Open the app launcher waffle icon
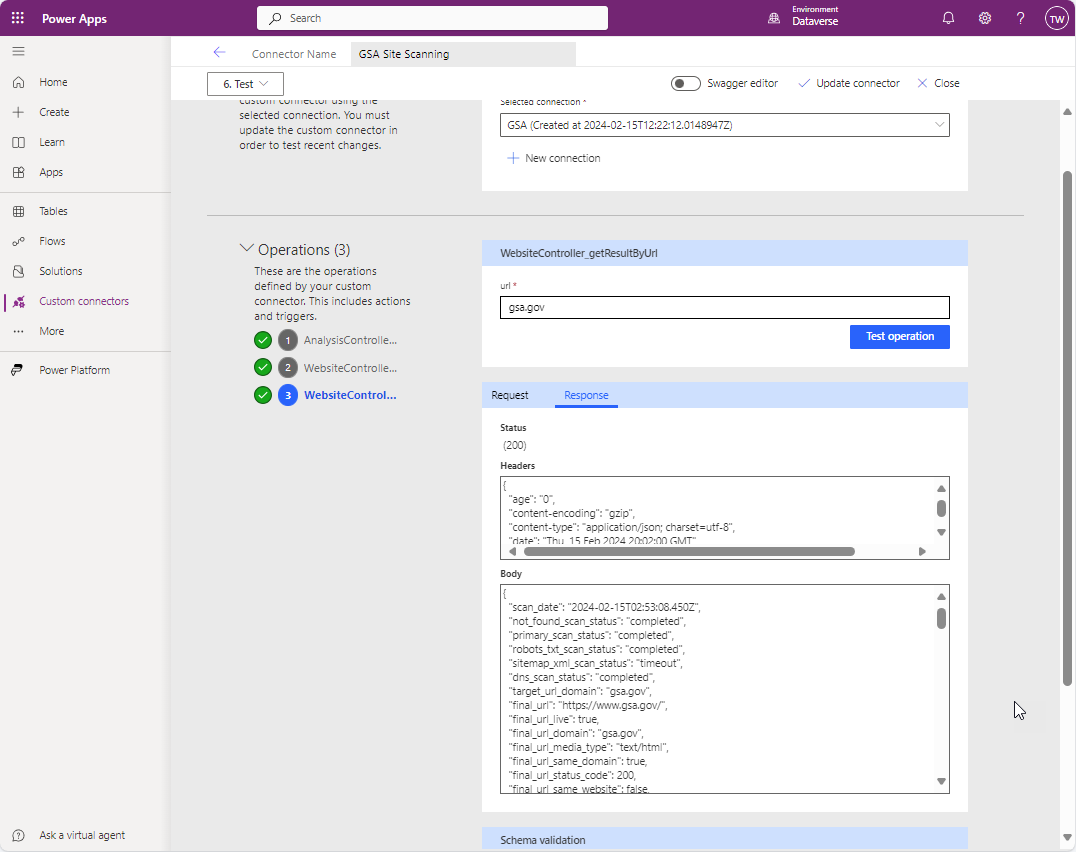 (x=18, y=19)
